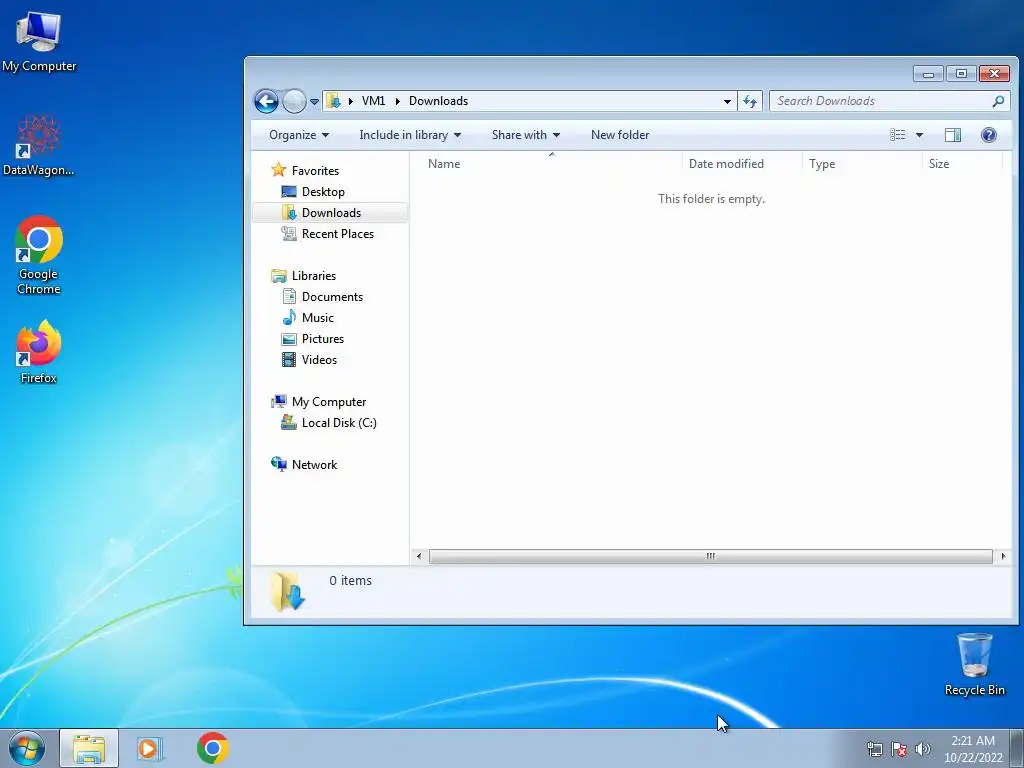Open address bar history dropdown
Image resolution: width=1024 pixels, height=768 pixels.
pos(727,101)
